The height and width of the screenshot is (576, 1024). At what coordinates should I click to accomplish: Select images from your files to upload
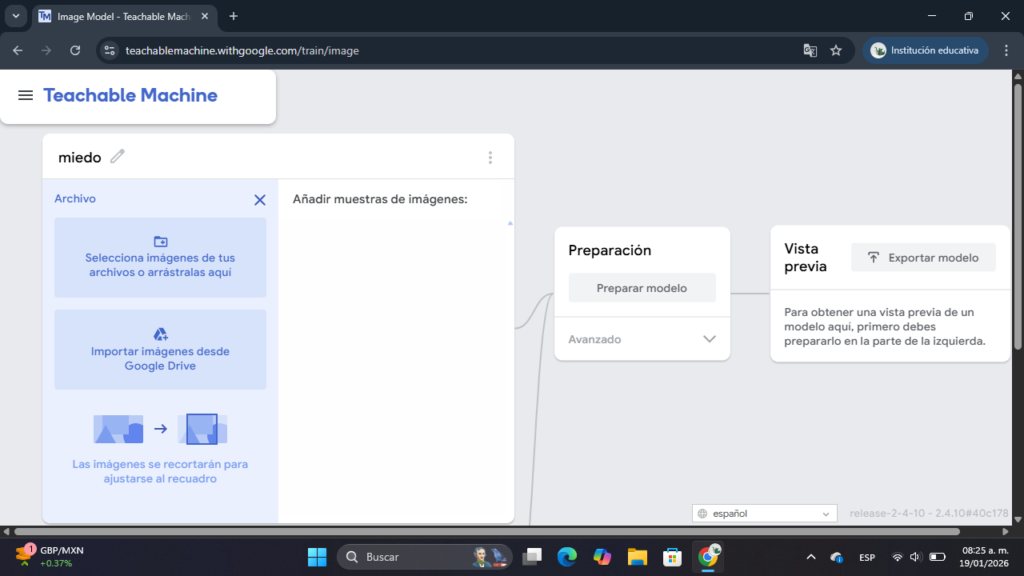(x=160, y=257)
